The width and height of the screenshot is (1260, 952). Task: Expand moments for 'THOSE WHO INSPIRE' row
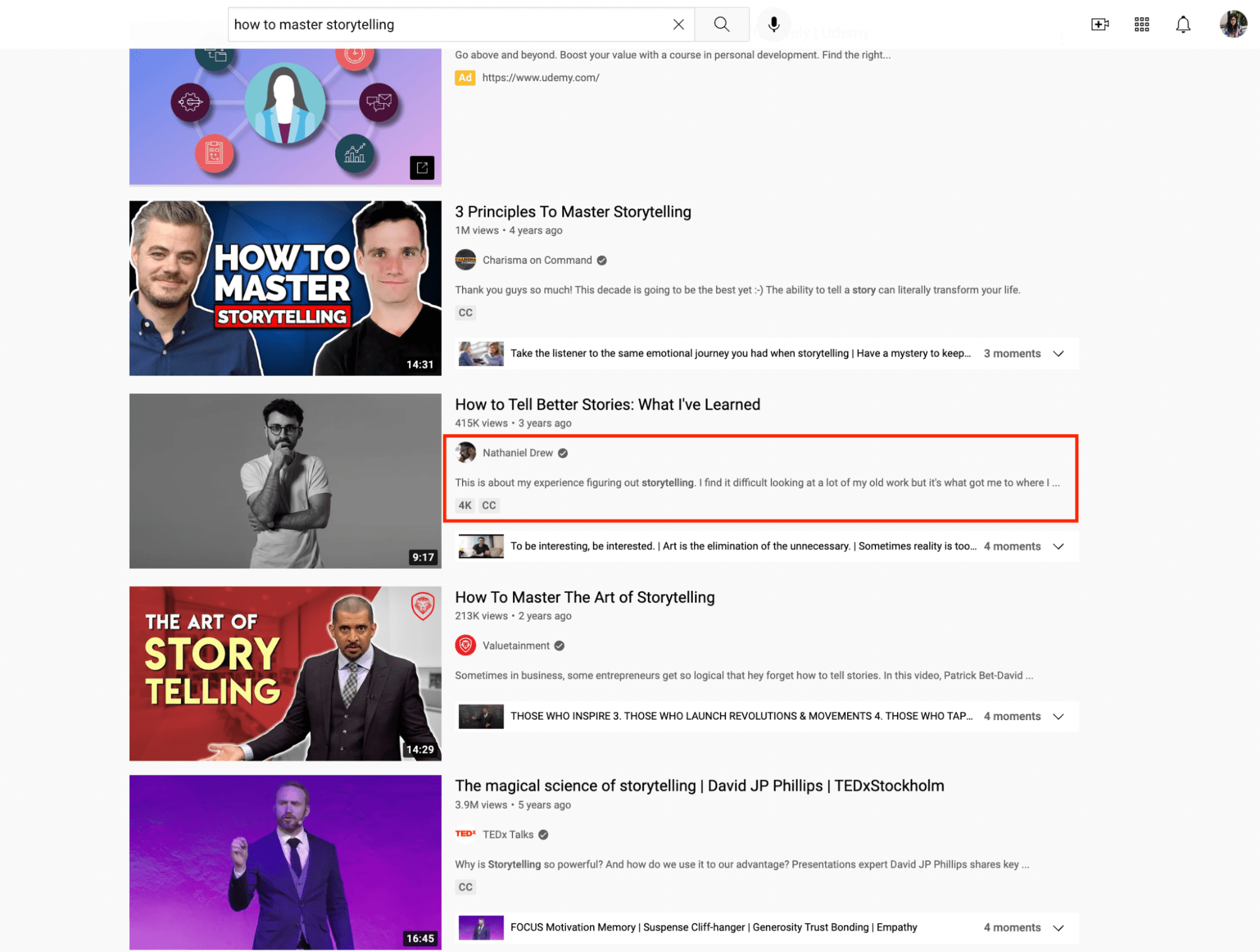click(1058, 716)
